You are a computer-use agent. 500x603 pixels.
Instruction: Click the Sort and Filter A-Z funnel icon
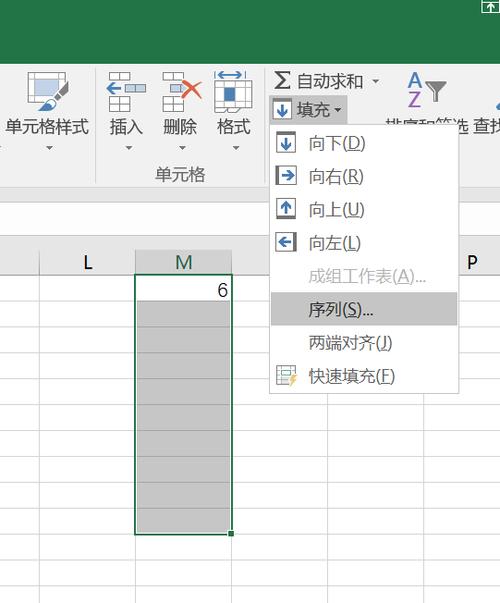point(426,90)
